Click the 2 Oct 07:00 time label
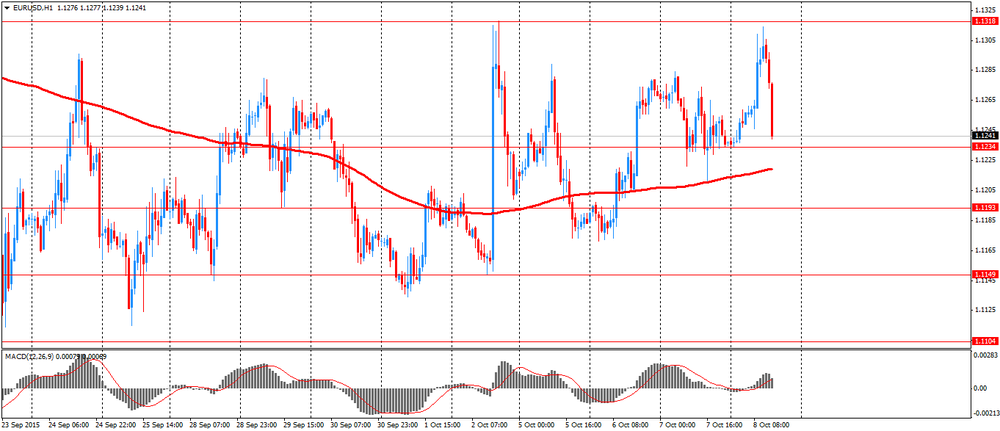Viewport: 1000px width, 431px height. [492, 423]
